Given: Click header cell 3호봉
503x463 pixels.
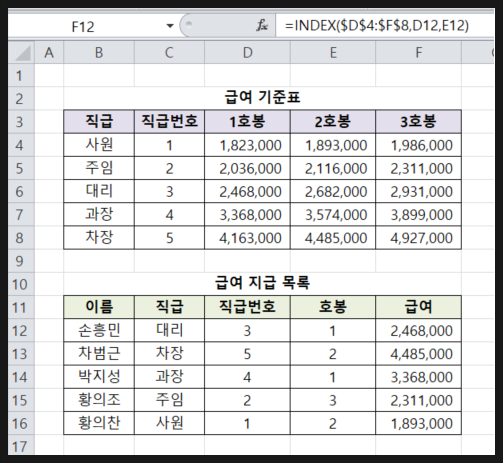Looking at the screenshot, I should pos(418,122).
